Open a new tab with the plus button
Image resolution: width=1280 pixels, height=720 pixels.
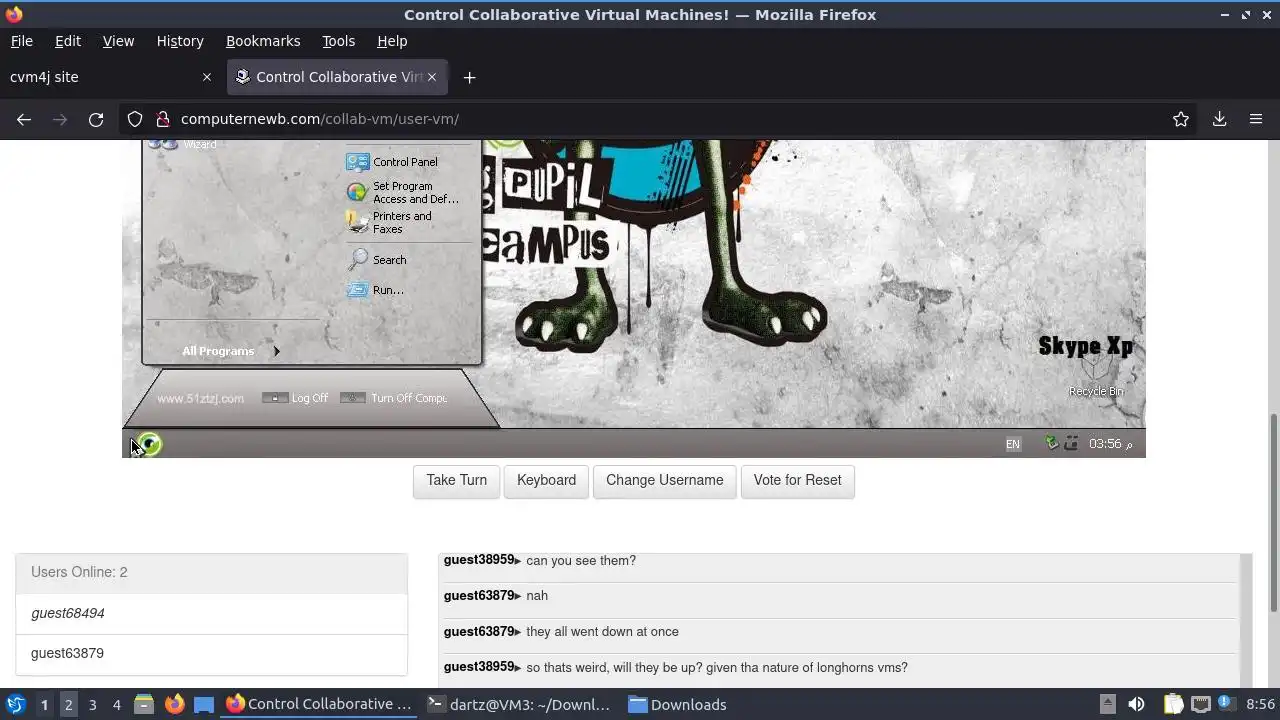tap(469, 77)
